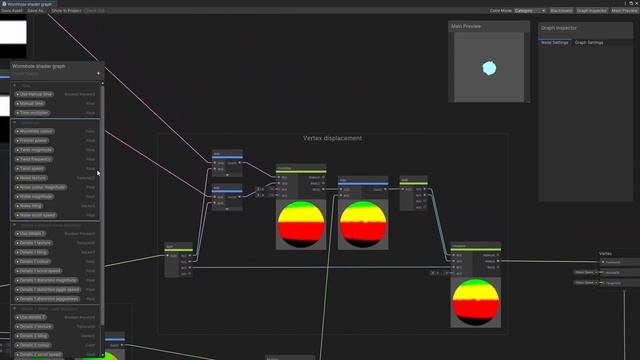Image resolution: width=640 pixels, height=360 pixels.
Task: Toggle the Graph Inspector panel visibility
Action: [x=591, y=11]
